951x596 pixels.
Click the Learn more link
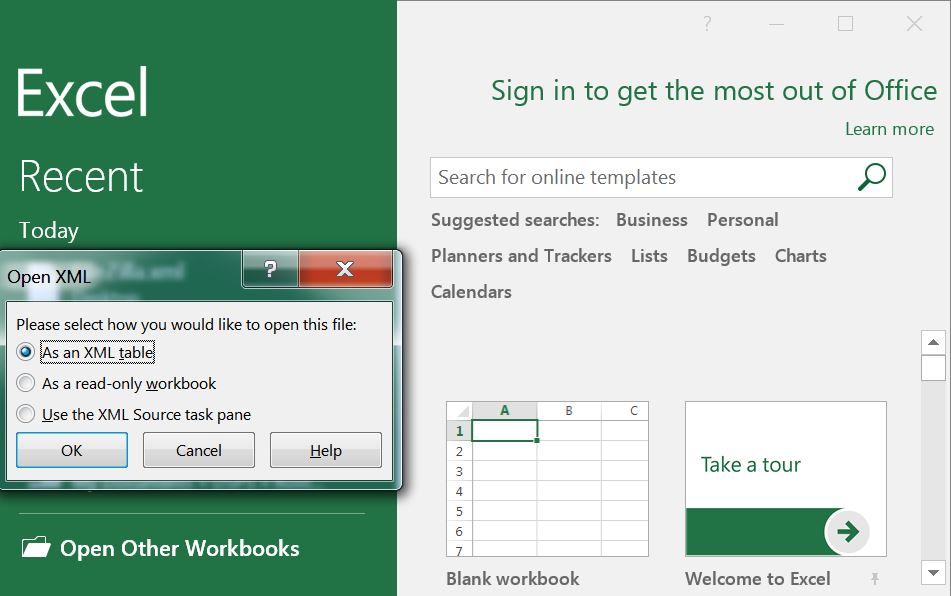coord(888,128)
